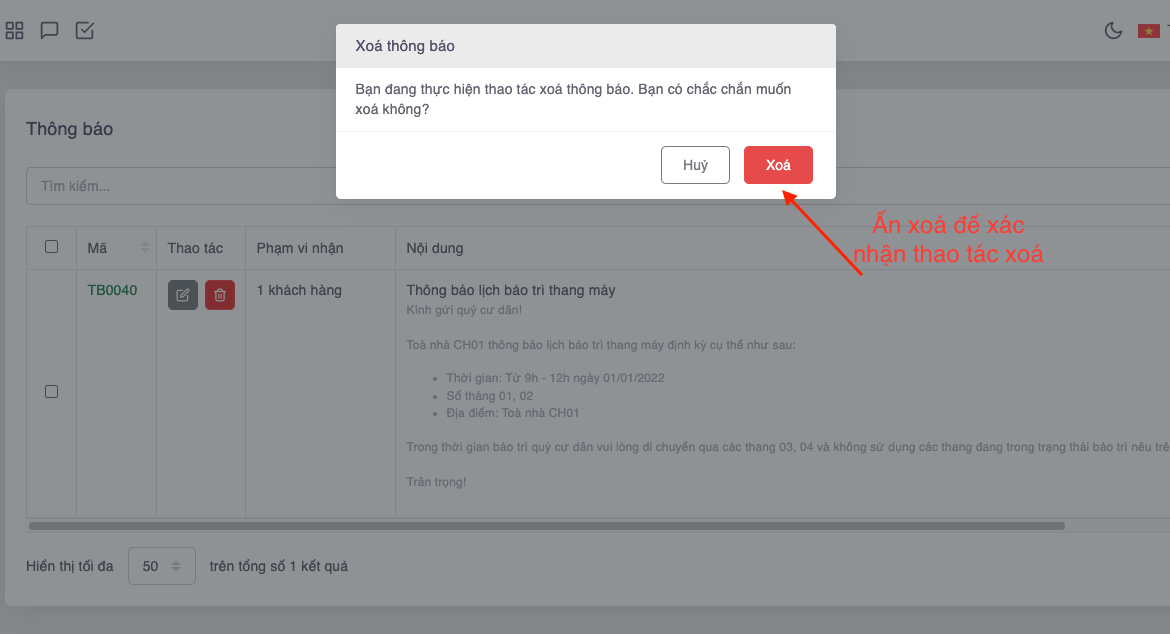Cancel with the Huỷ button
The image size is (1170, 634).
(x=695, y=165)
